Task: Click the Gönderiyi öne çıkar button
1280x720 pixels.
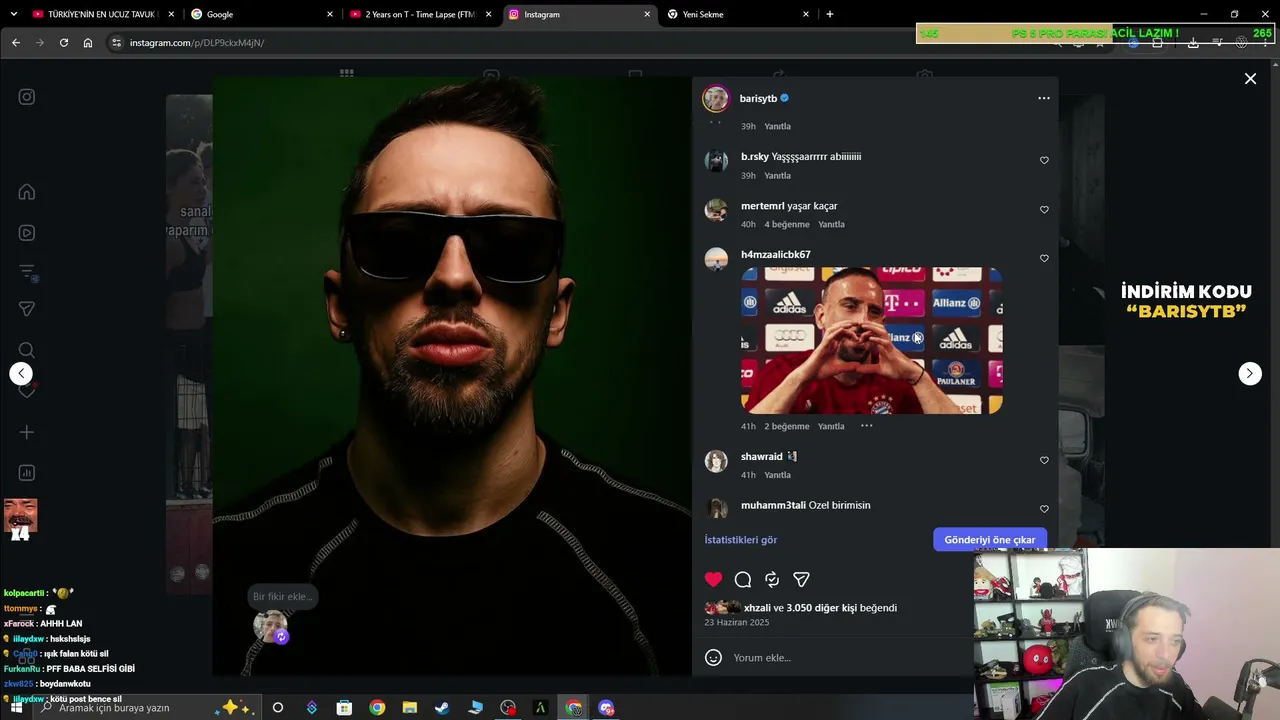Action: pos(990,540)
